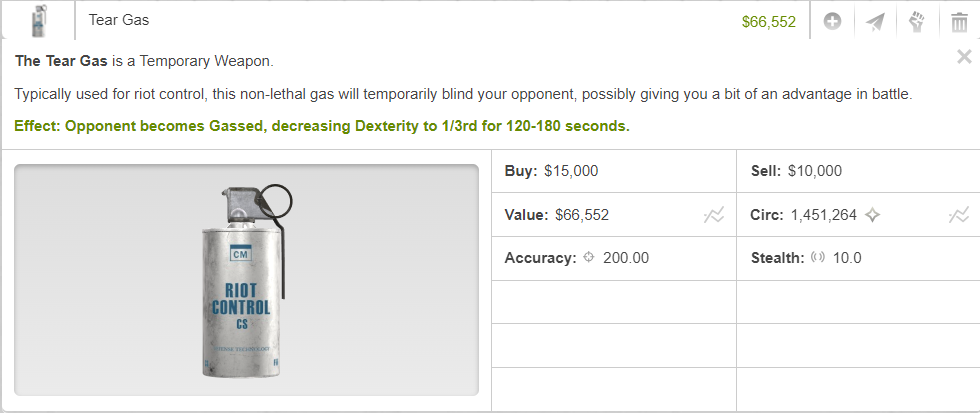Click the green Effect description text
Screen dimensions: 980x413
pos(322,126)
